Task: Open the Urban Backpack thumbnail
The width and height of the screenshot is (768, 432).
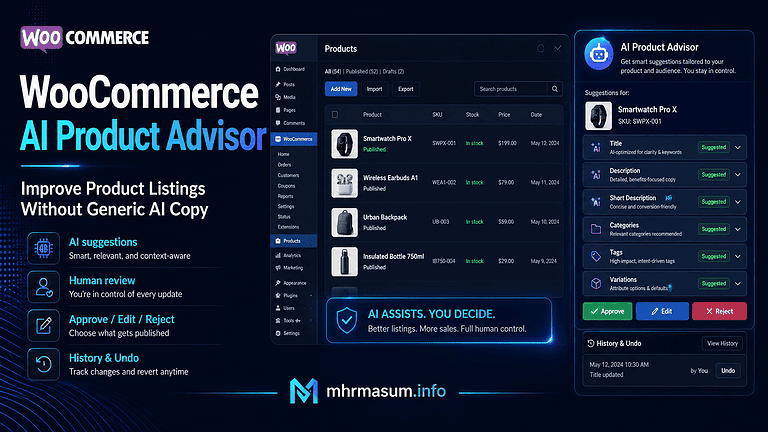Action: pyautogui.click(x=344, y=222)
